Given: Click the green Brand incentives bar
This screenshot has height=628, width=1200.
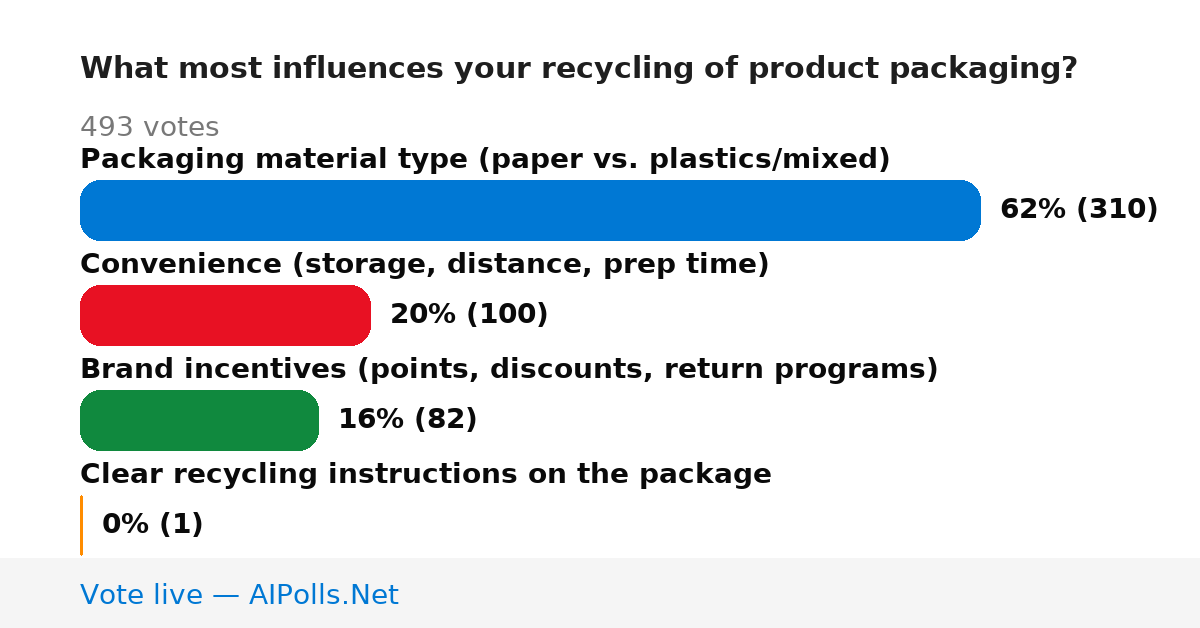Looking at the screenshot, I should point(199,420).
